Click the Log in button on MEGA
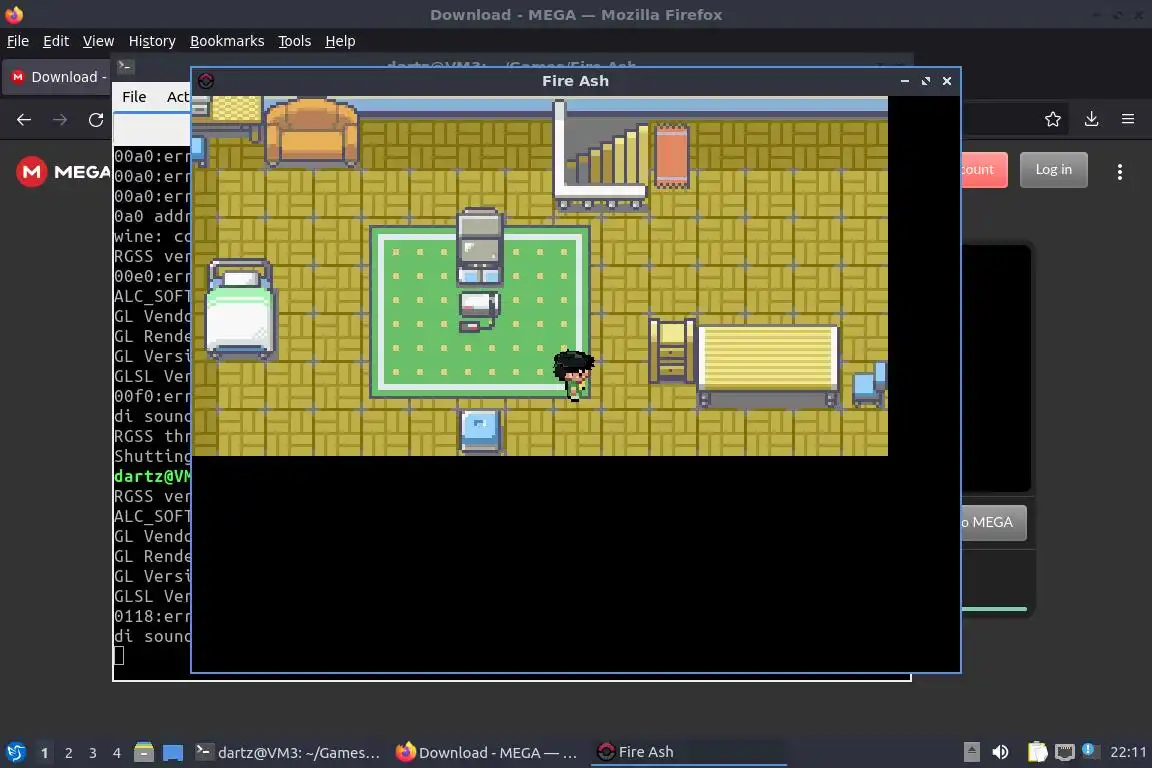This screenshot has height=768, width=1152. pyautogui.click(x=1054, y=170)
